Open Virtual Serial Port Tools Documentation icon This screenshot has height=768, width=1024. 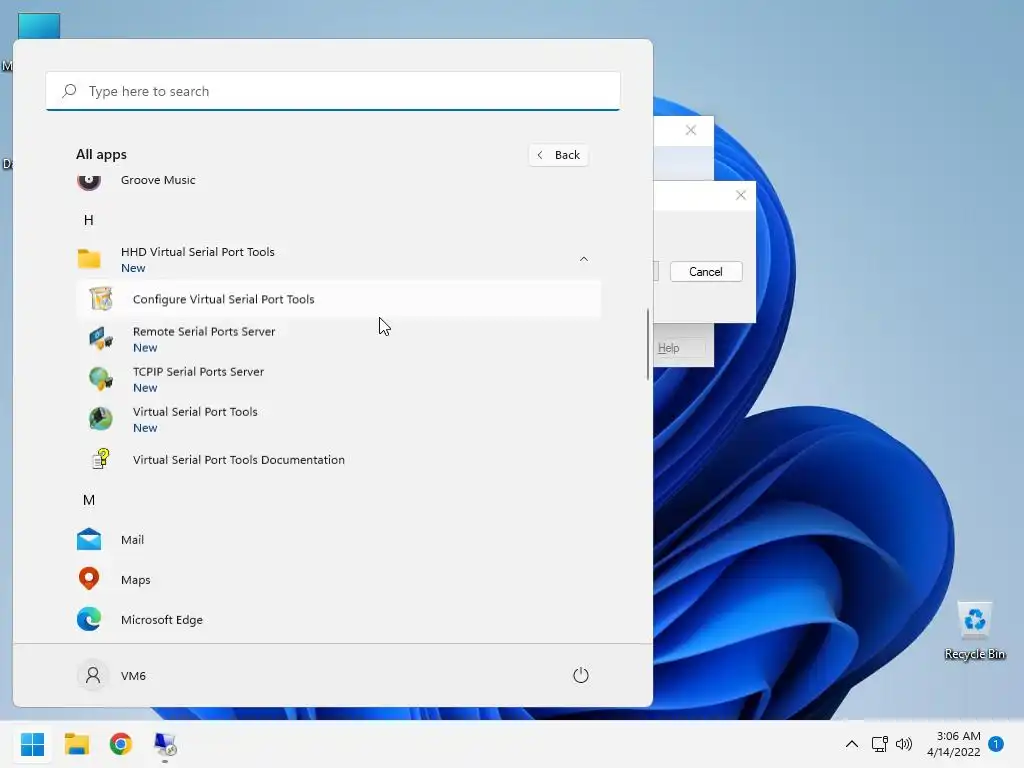point(101,459)
